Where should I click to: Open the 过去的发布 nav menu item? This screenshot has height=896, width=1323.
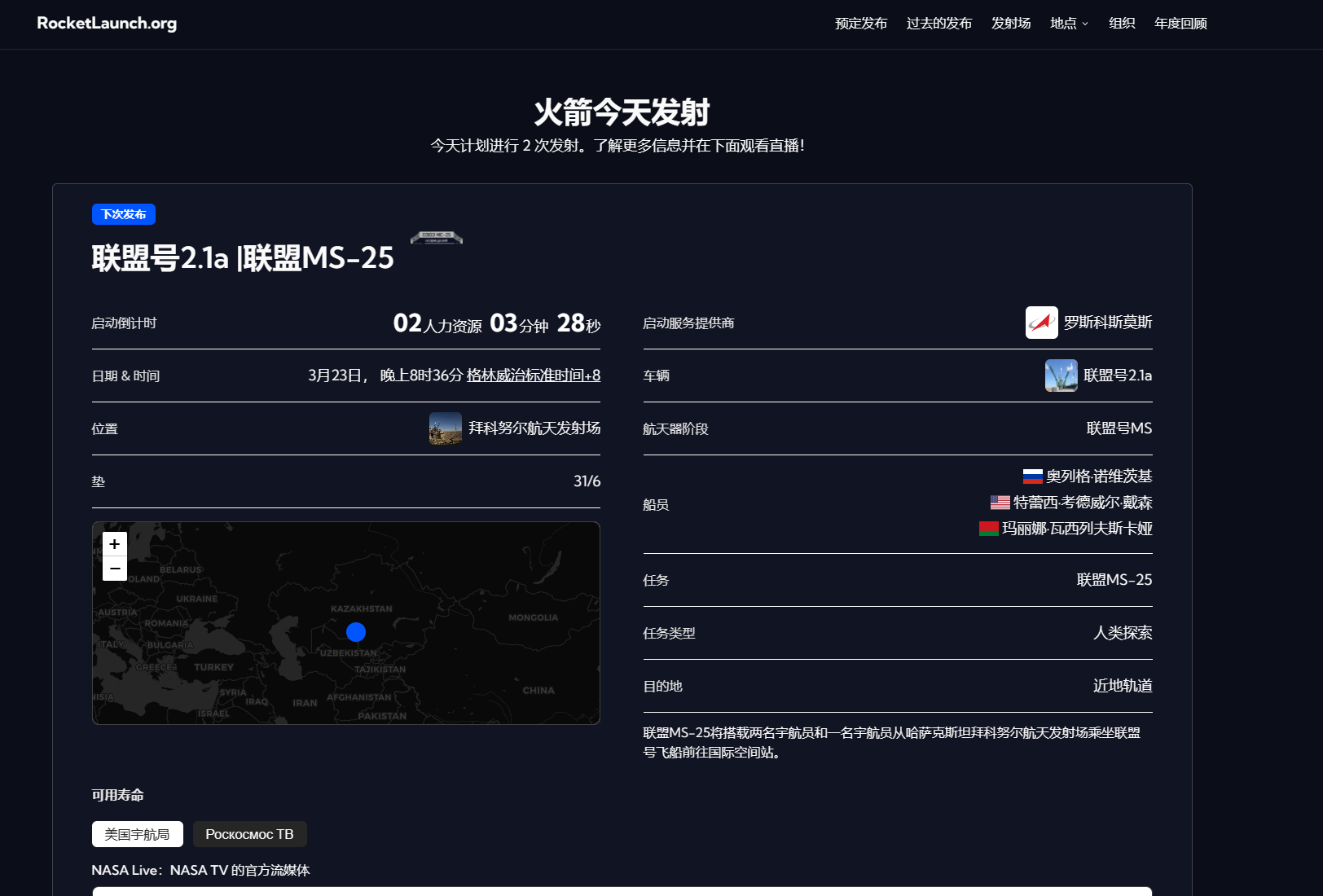pos(938,24)
